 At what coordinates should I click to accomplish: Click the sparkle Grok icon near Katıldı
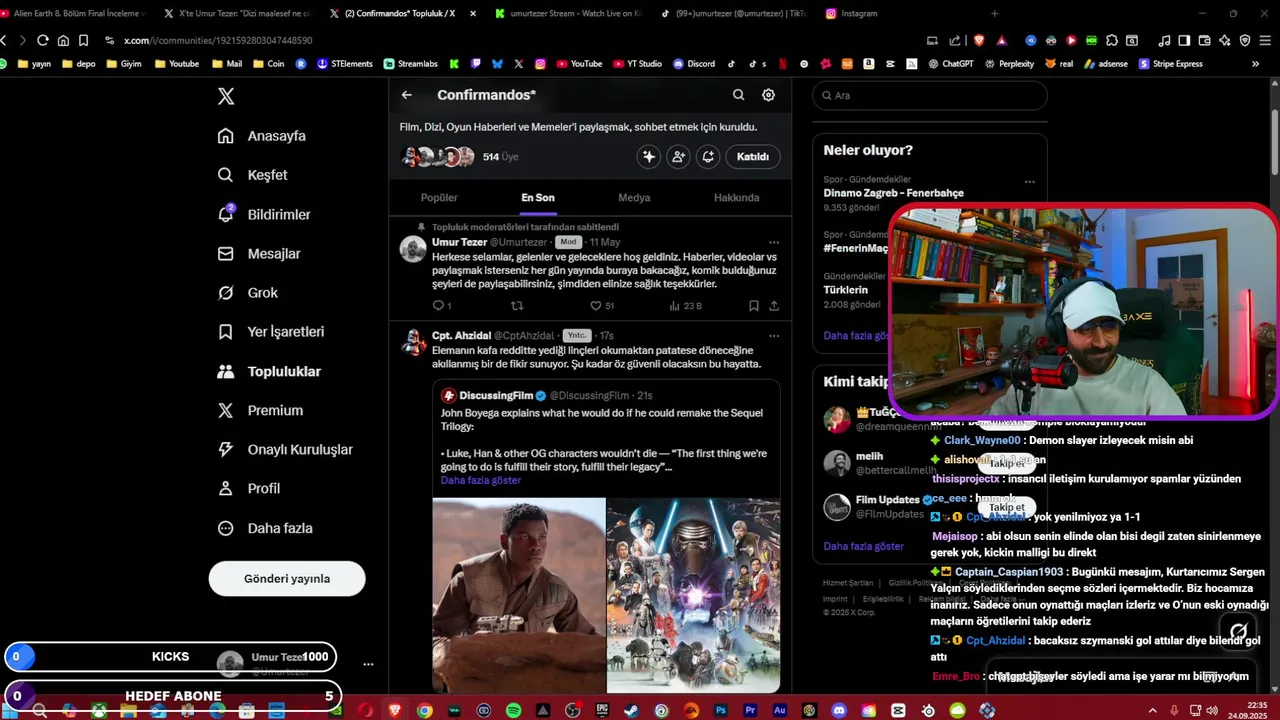(x=649, y=157)
